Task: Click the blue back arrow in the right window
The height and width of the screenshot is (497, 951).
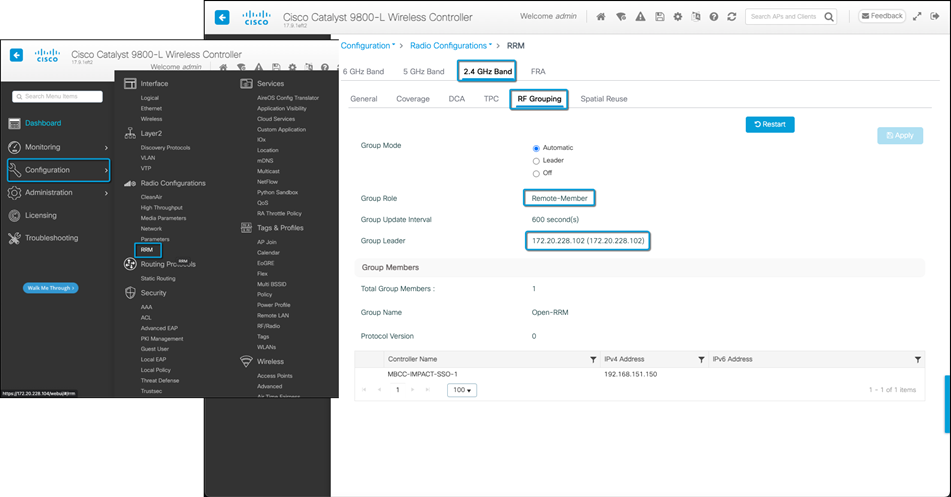Action: pyautogui.click(x=222, y=18)
